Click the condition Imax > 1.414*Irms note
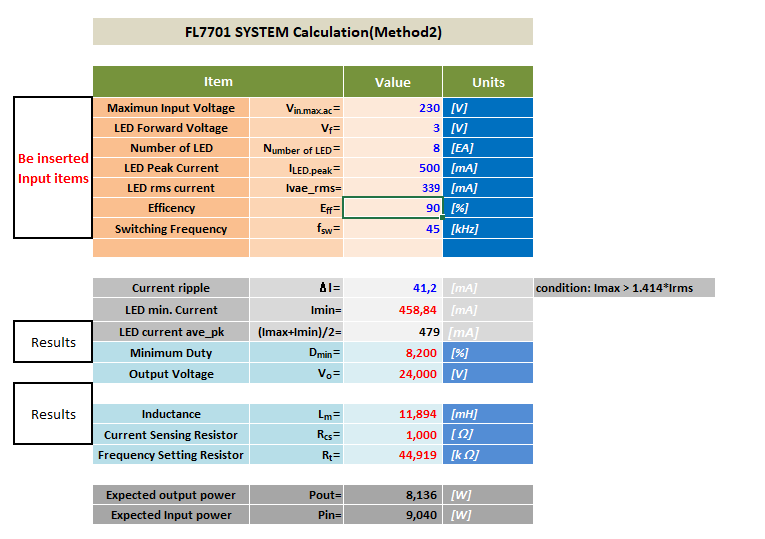 (x=624, y=288)
